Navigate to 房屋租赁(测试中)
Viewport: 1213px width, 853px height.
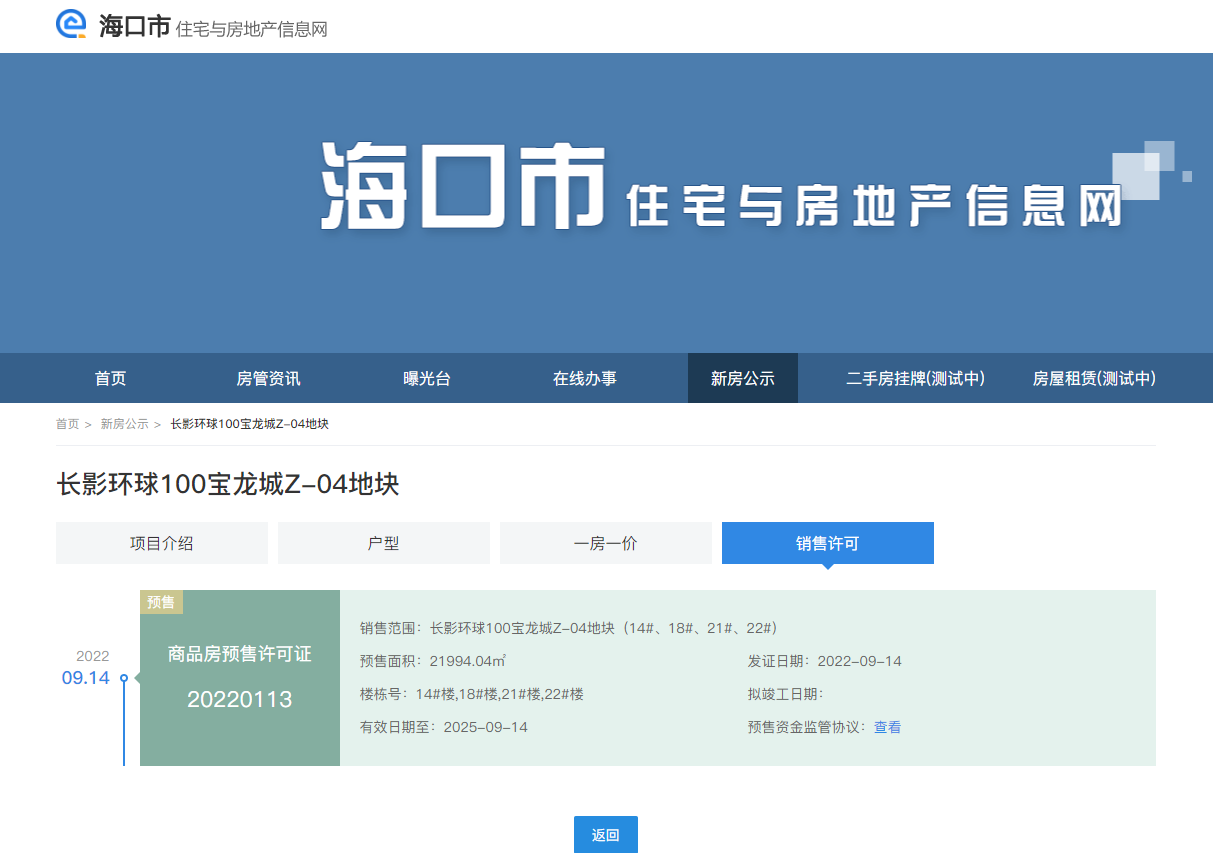coord(1094,379)
